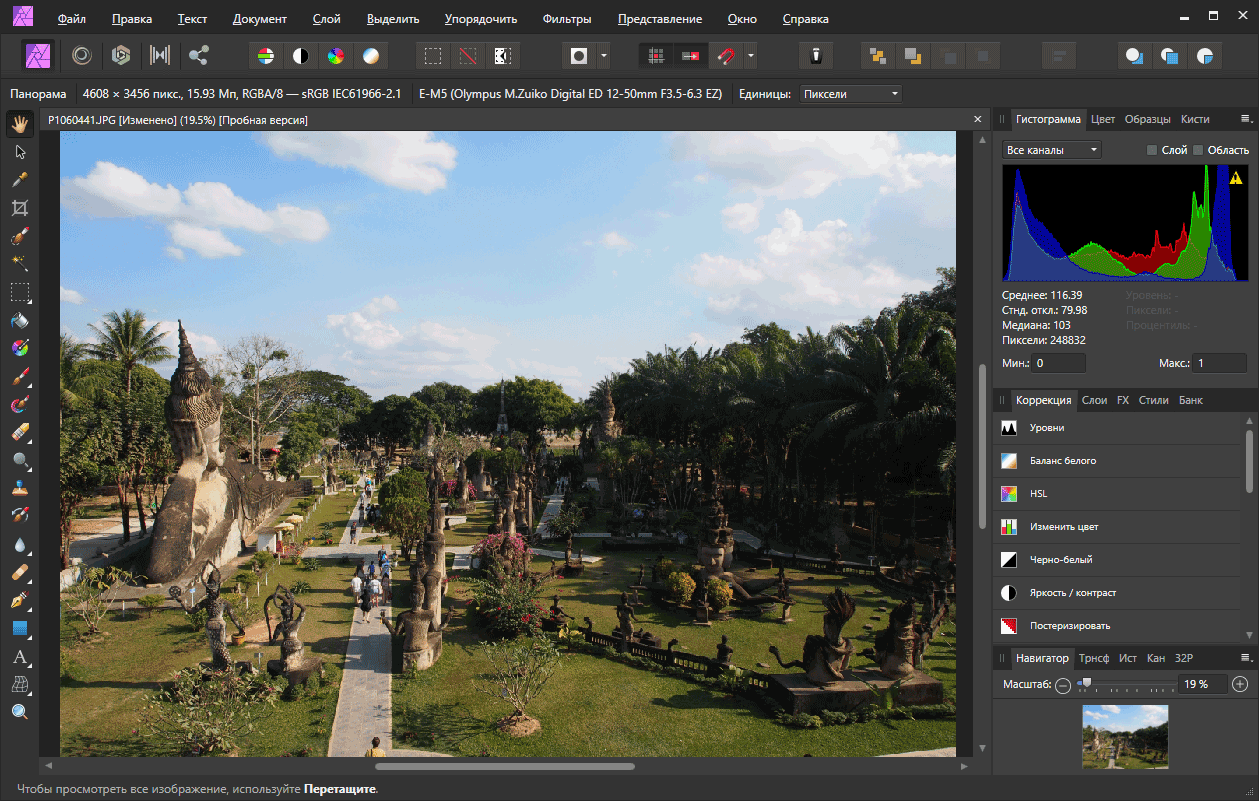This screenshot has width=1259, height=801.
Task: Select the Gradient tool
Action: [x=19, y=349]
